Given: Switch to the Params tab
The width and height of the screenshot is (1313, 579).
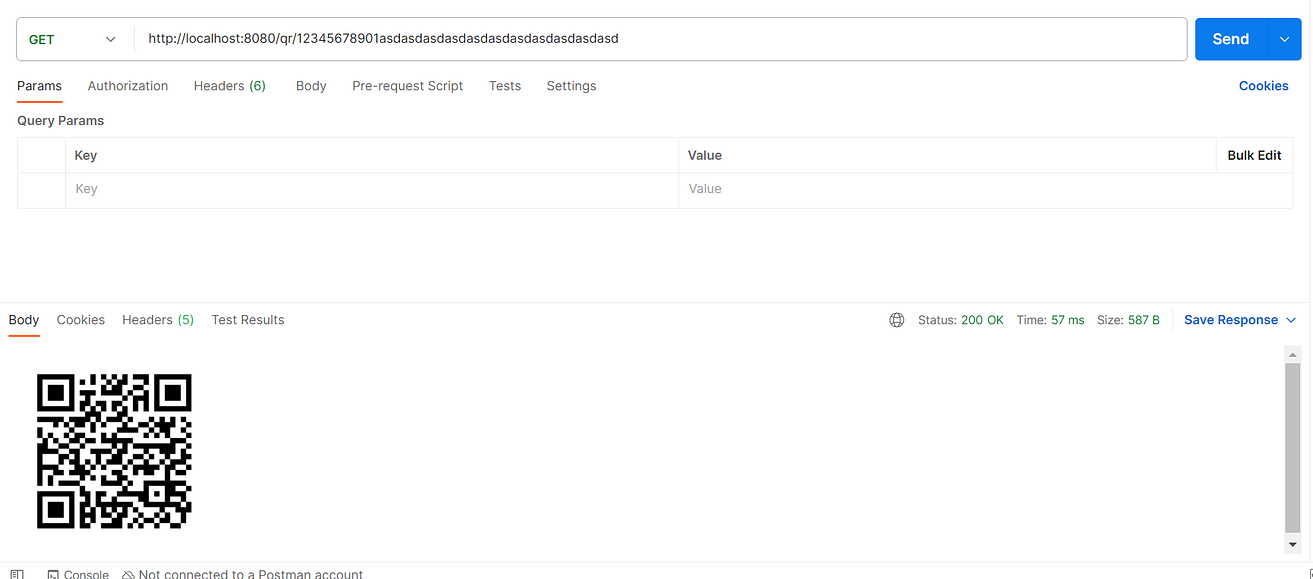Looking at the screenshot, I should (39, 86).
